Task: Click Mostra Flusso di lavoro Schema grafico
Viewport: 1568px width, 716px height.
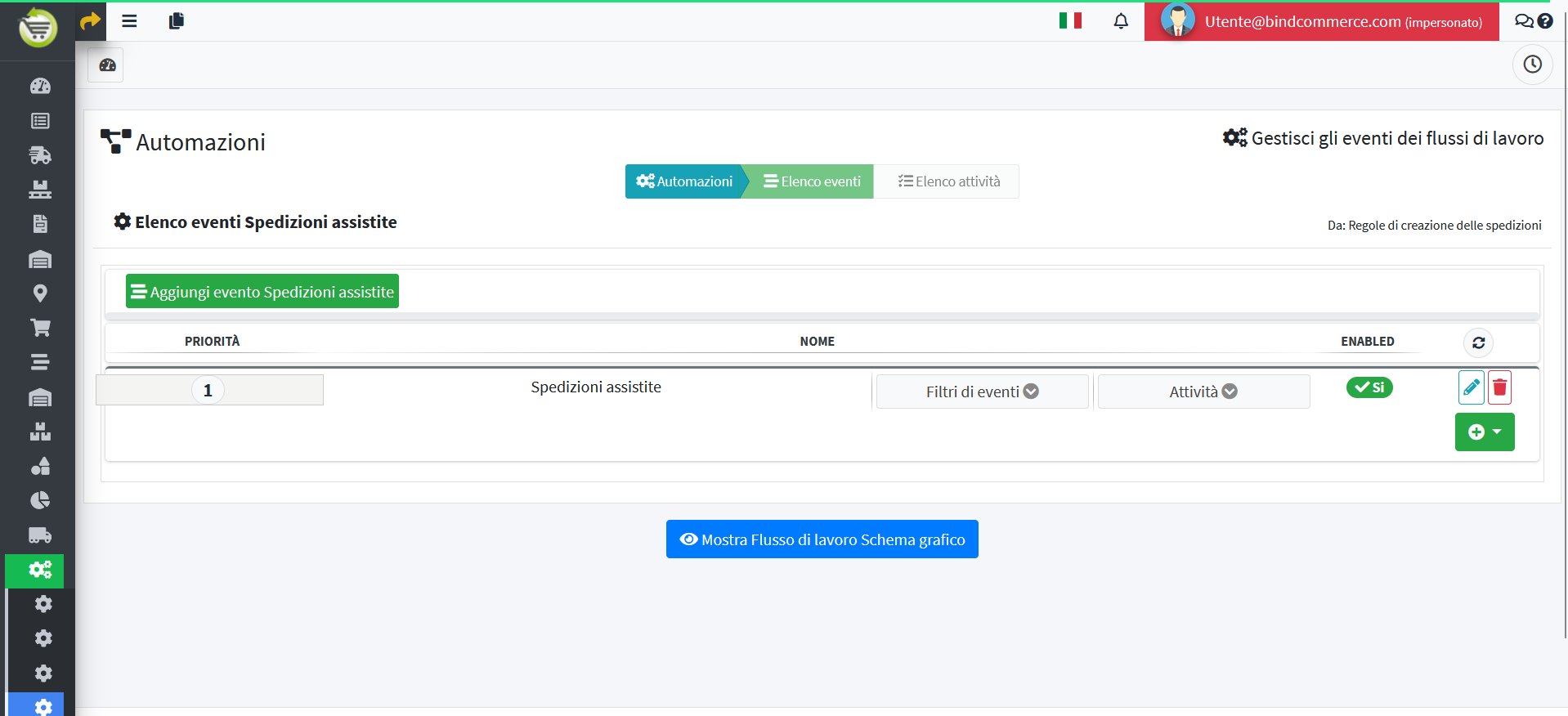Action: coord(822,539)
